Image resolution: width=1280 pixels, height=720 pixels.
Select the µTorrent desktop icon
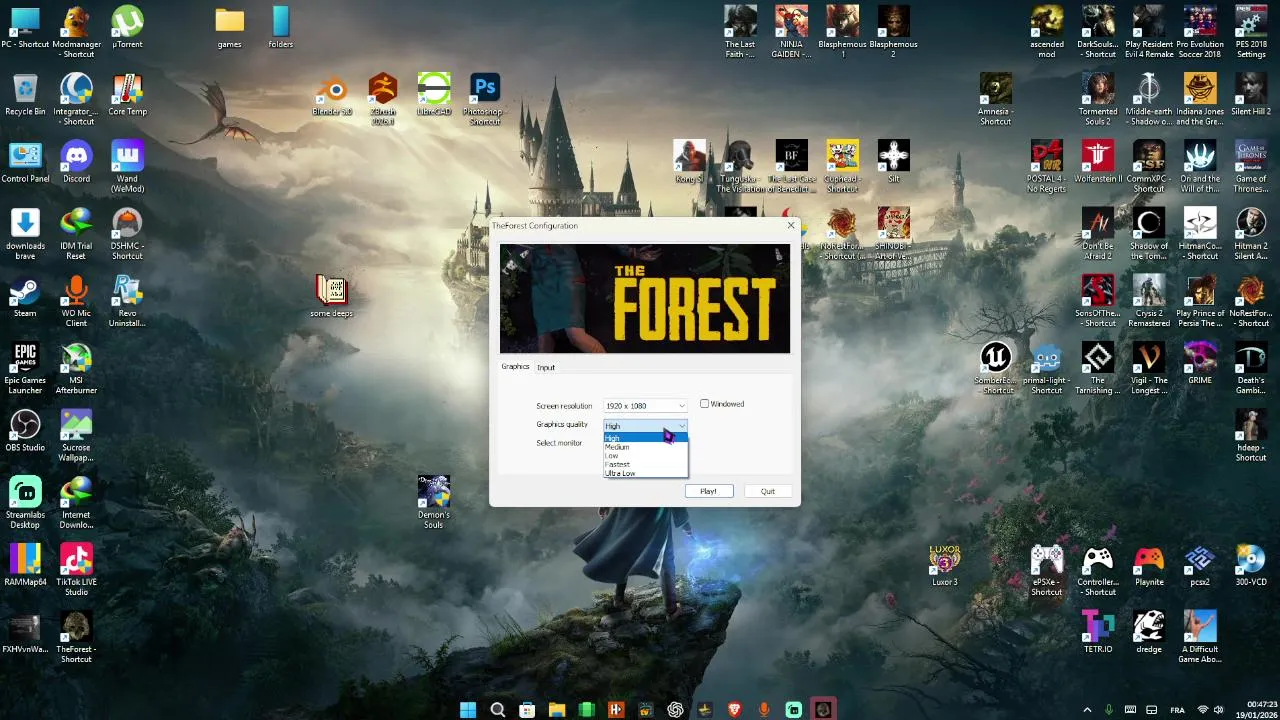(x=127, y=28)
